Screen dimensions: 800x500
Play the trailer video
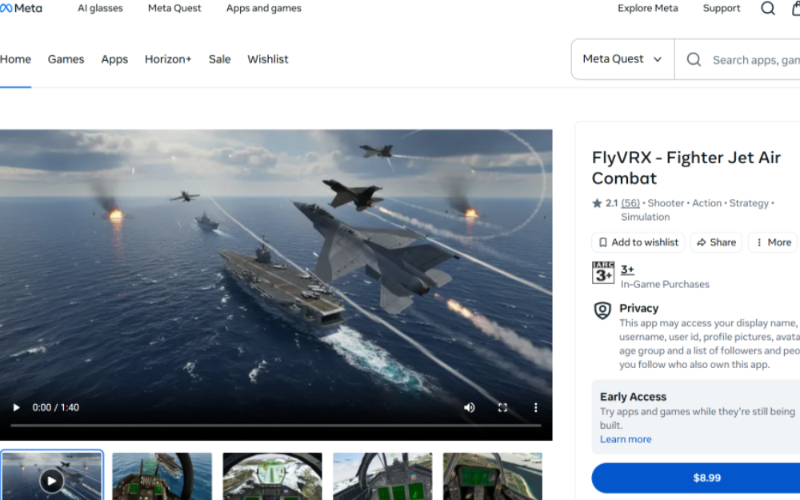16,407
